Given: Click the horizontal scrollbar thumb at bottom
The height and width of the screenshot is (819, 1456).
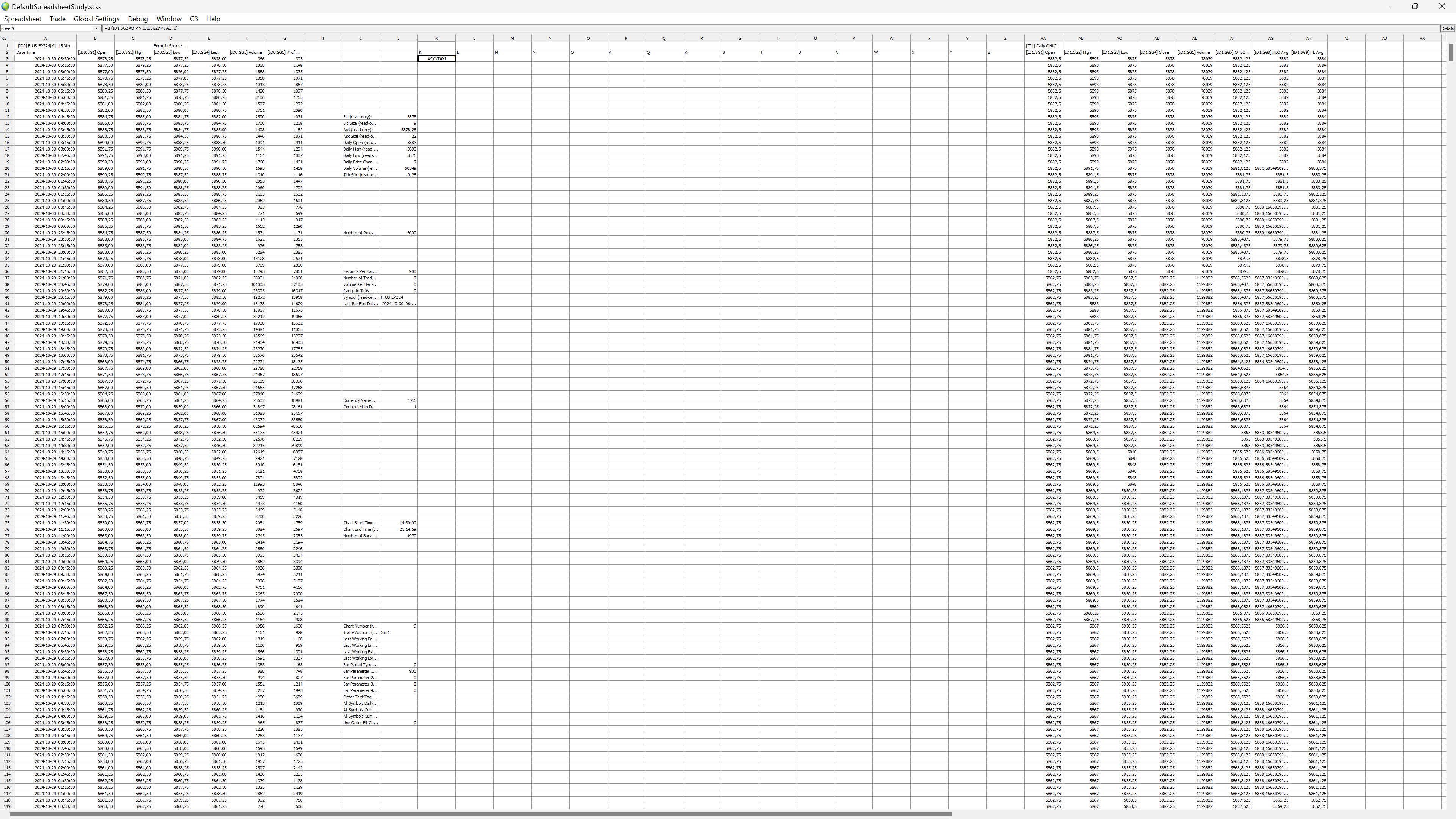Looking at the screenshot, I should click(x=480, y=814).
